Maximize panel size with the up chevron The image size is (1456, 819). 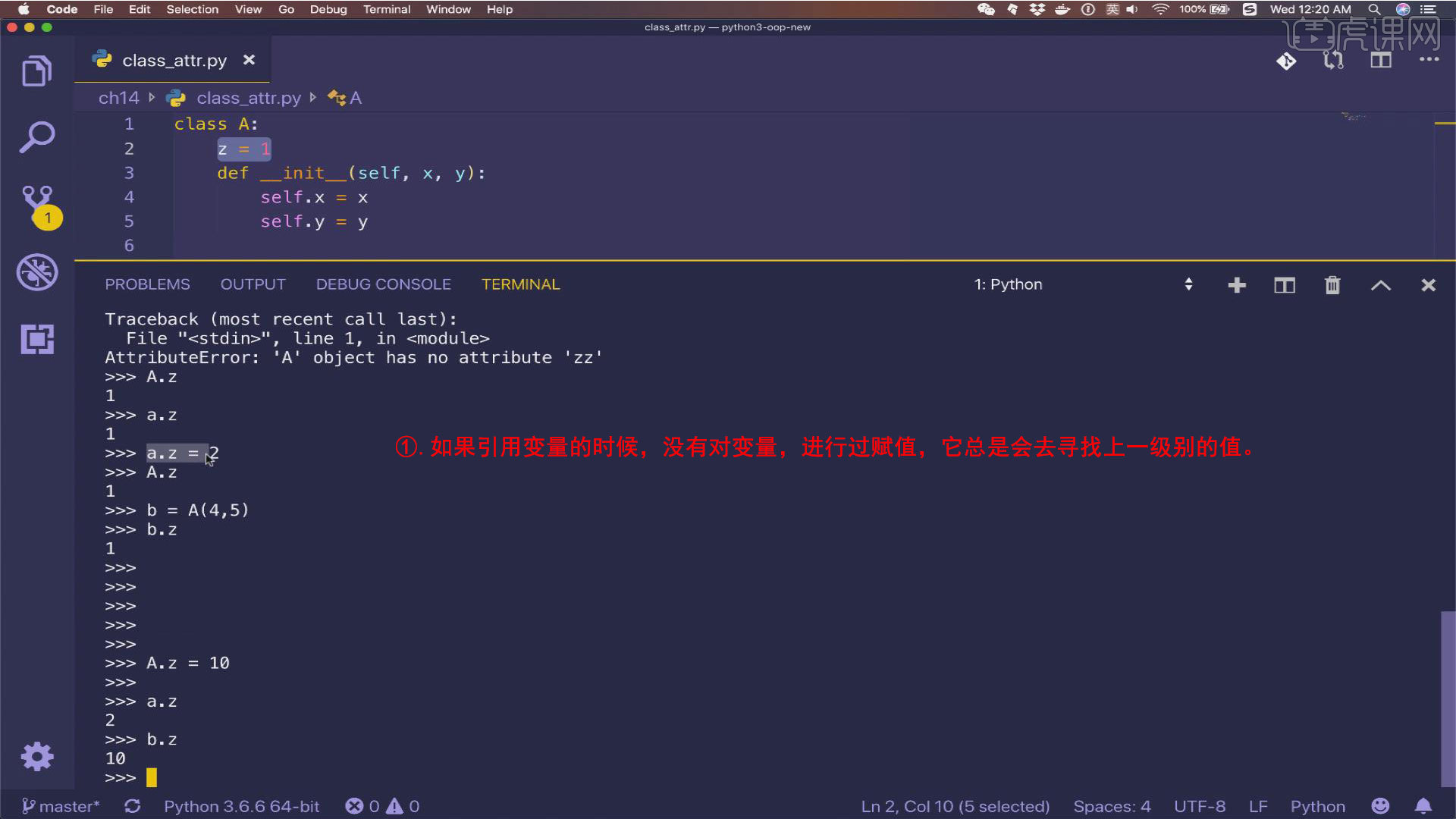pos(1381,285)
